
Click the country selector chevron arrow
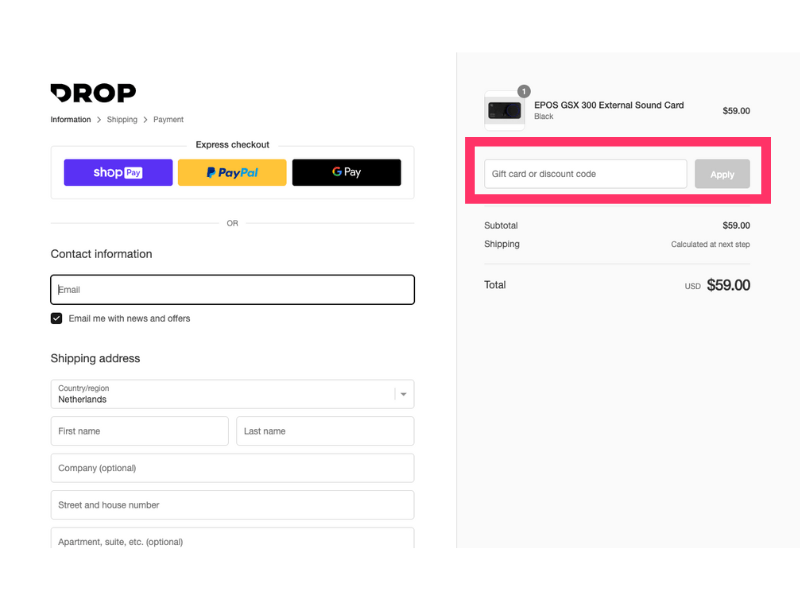click(404, 394)
